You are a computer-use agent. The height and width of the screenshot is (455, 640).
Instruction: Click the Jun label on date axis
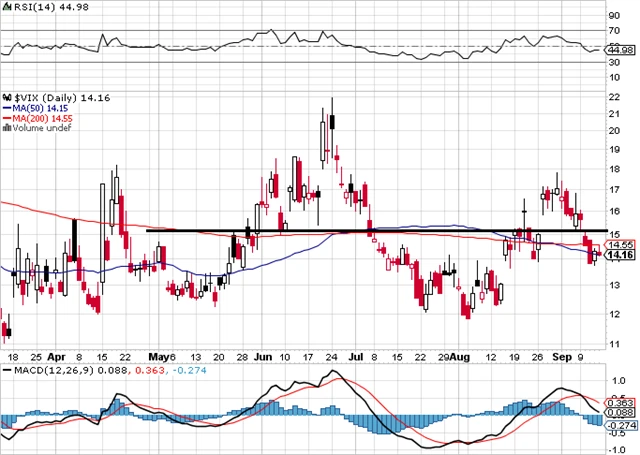(264, 354)
